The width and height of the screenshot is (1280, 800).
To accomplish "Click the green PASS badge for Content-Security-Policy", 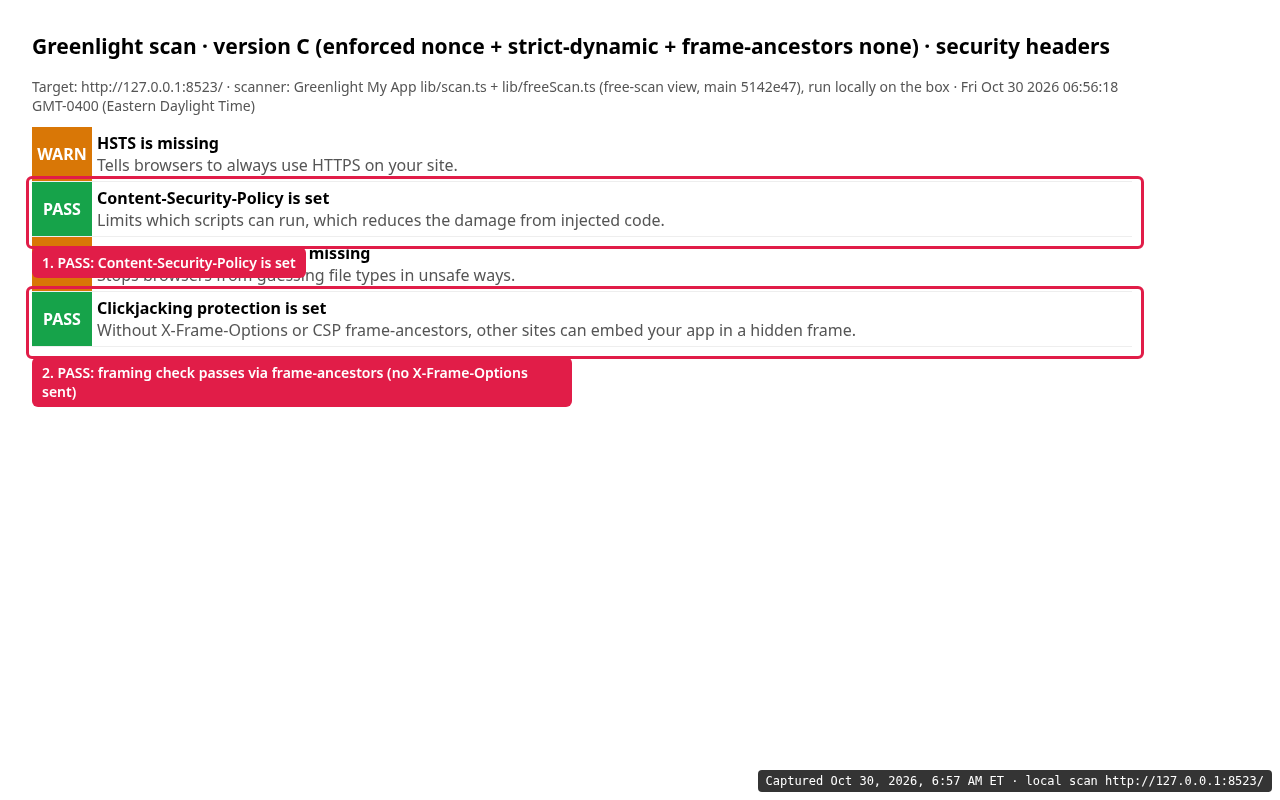I will [62, 209].
